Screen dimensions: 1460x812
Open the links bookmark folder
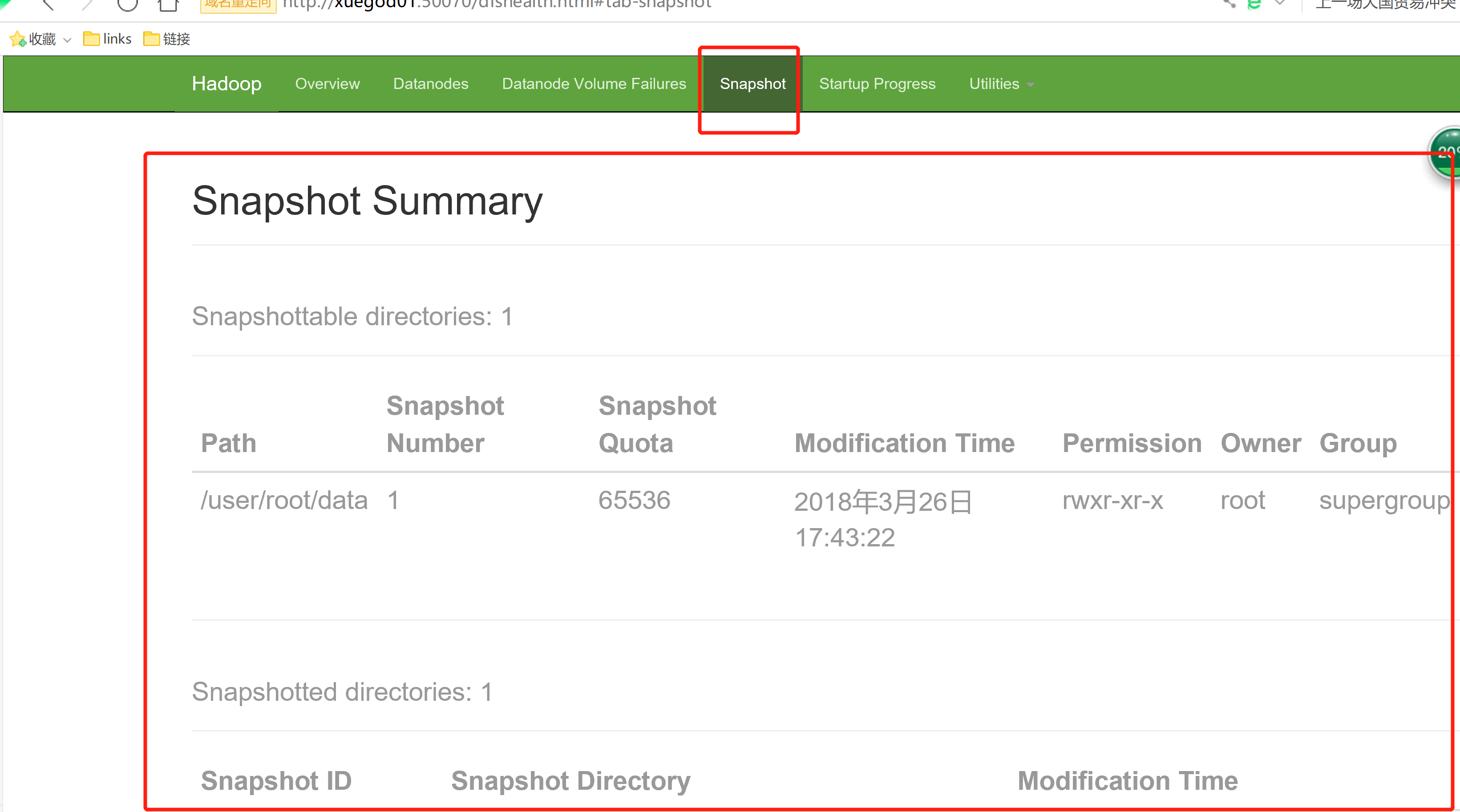pos(108,39)
